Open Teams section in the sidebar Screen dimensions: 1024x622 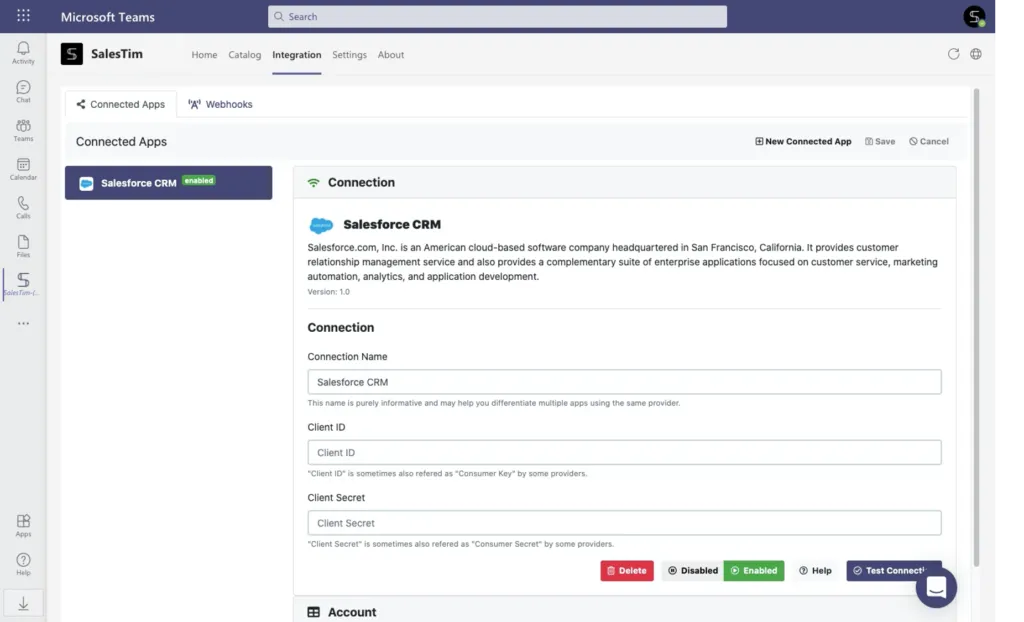24,130
